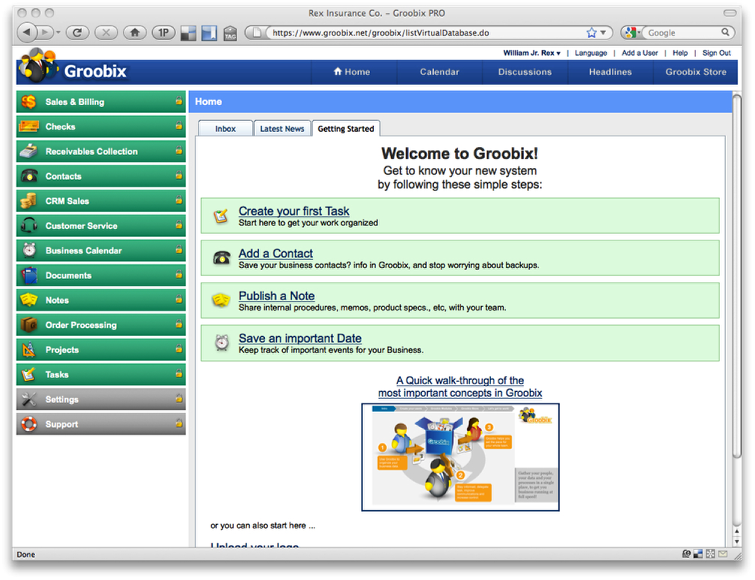
Task: Click the Tasks checklist icon in sidebar
Action: tap(29, 374)
